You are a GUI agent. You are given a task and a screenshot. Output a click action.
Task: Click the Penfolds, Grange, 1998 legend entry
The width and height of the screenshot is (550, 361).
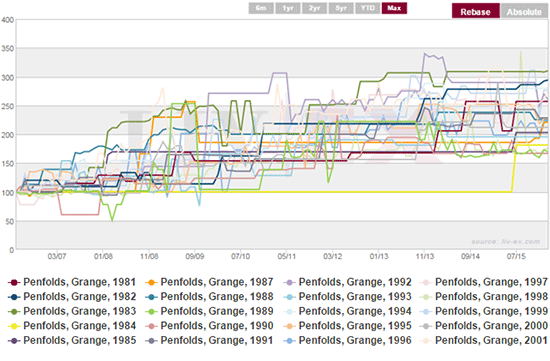click(484, 296)
